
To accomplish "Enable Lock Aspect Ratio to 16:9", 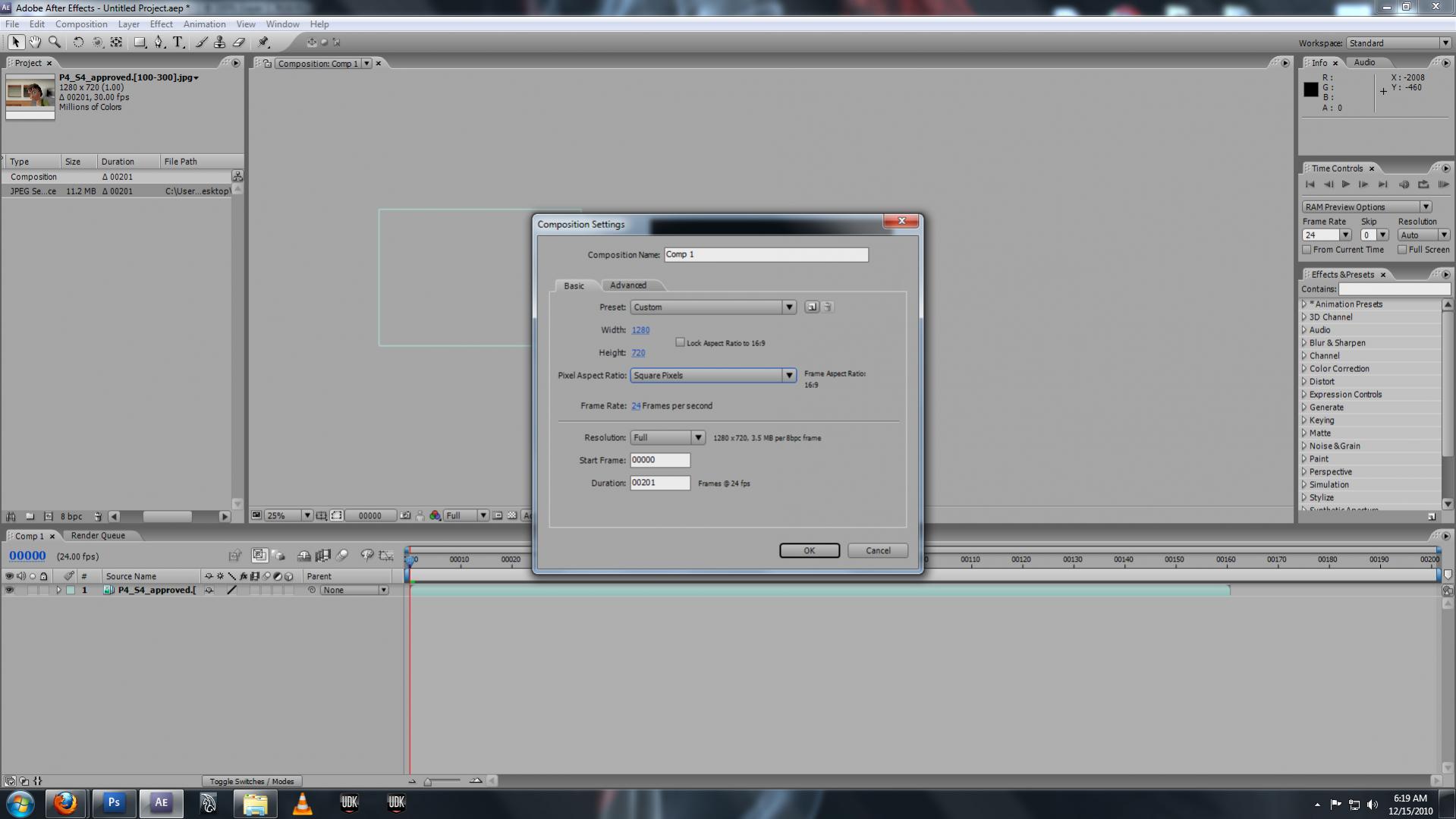I will coord(681,342).
